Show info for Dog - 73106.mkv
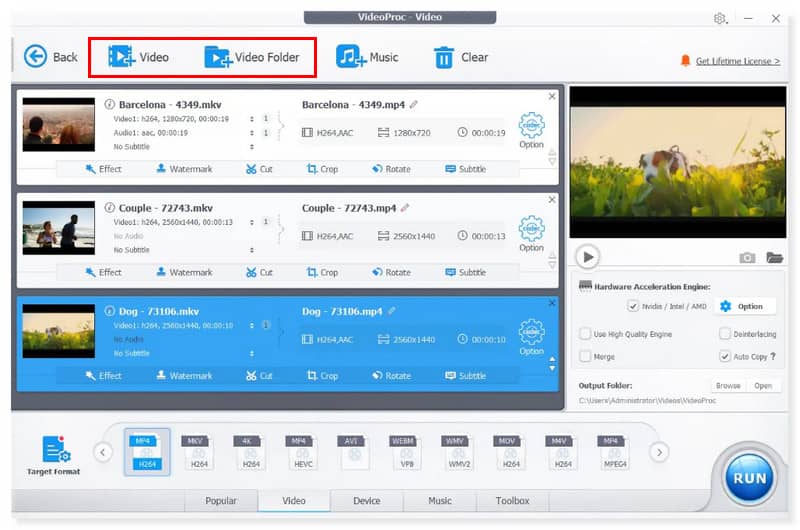 click(109, 311)
